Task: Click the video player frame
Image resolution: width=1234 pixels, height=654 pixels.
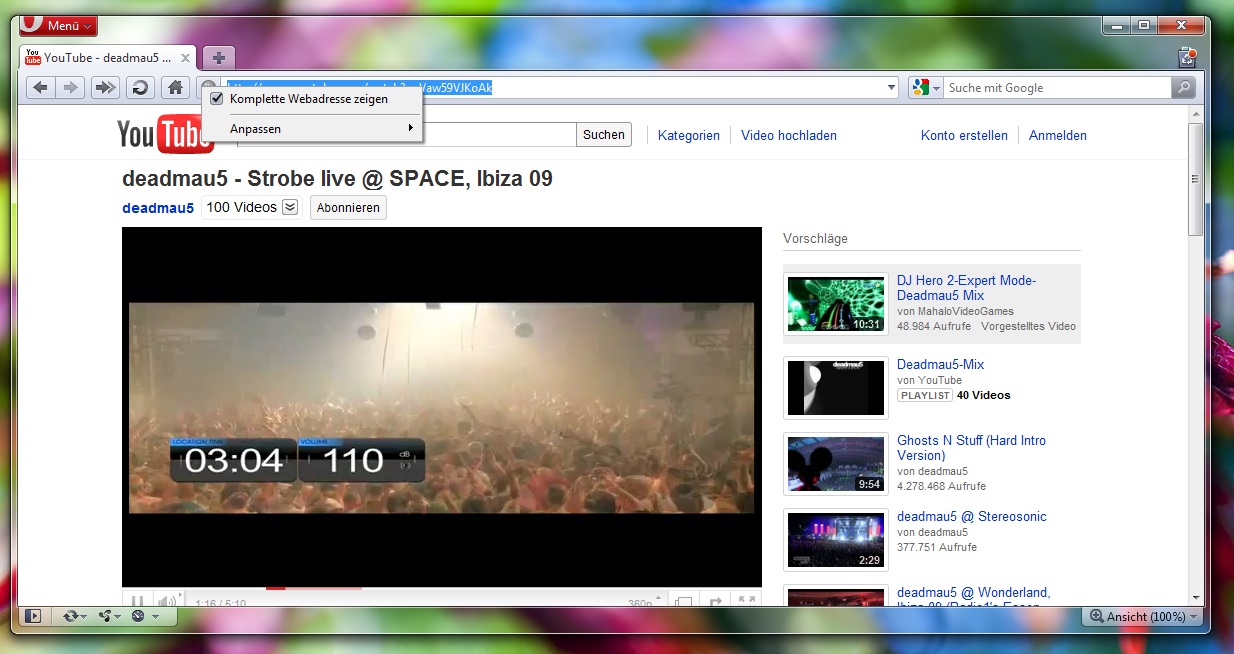Action: (x=442, y=407)
